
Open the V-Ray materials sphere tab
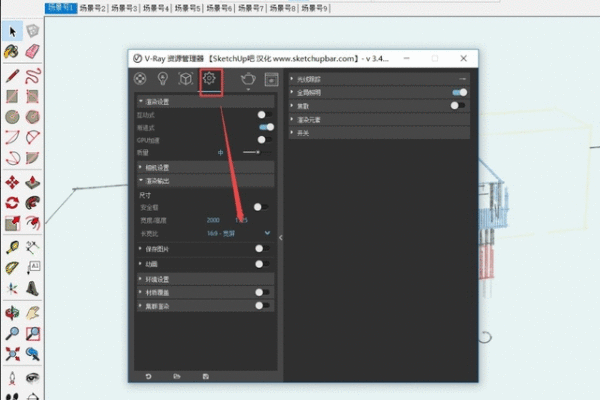tap(140, 79)
